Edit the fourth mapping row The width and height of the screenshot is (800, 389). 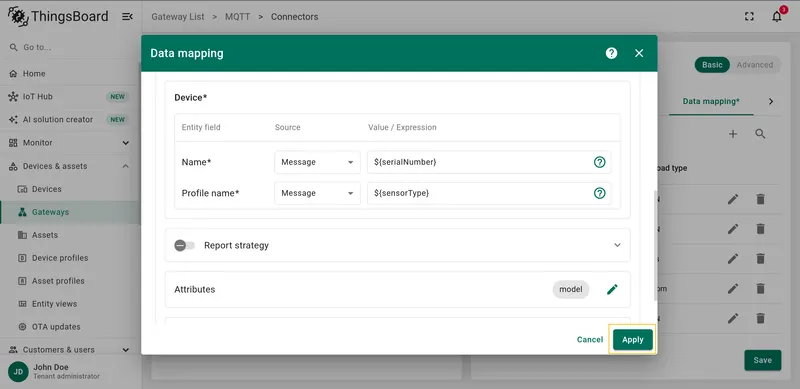[x=733, y=288]
